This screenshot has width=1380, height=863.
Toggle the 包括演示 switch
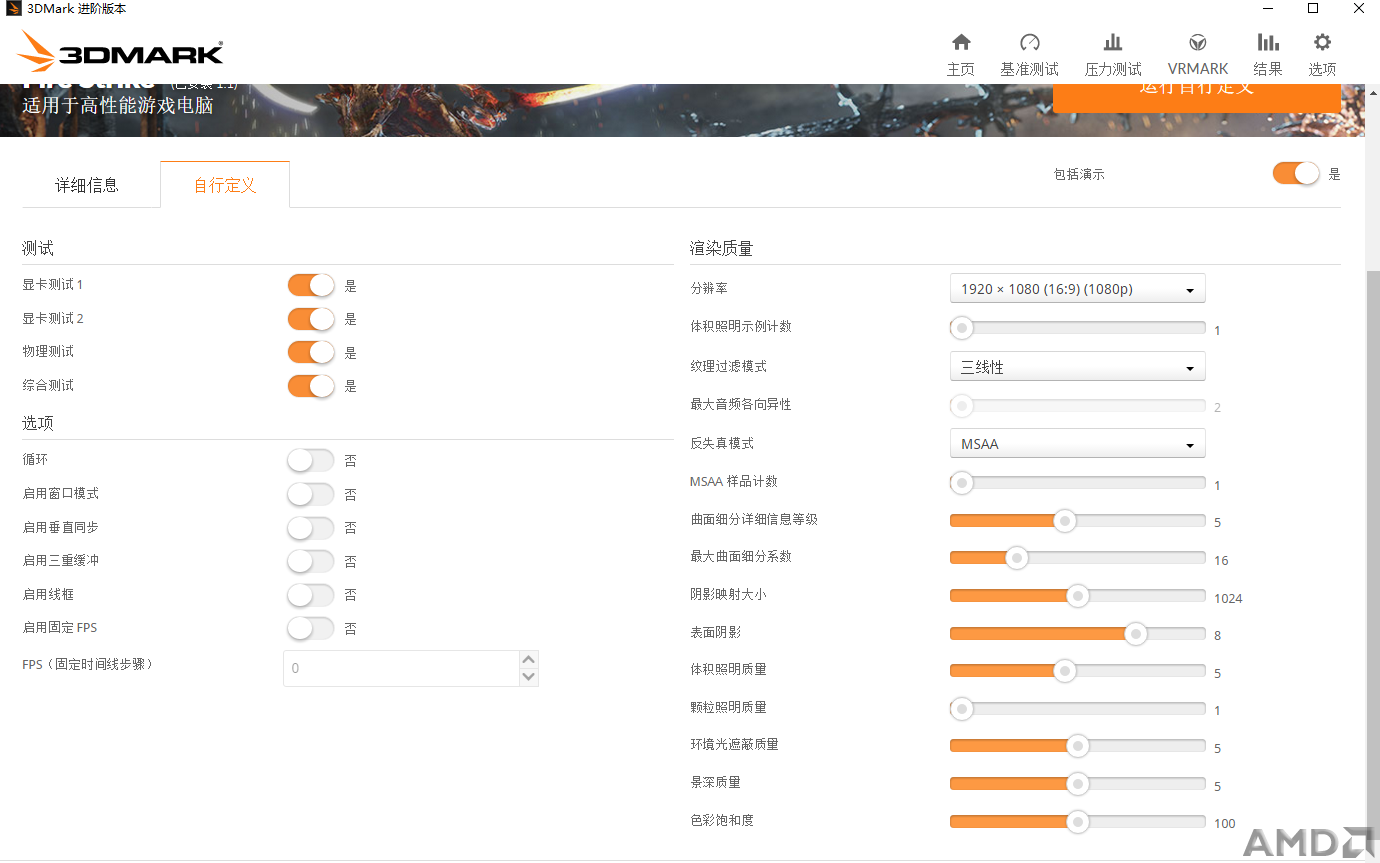pos(1296,173)
